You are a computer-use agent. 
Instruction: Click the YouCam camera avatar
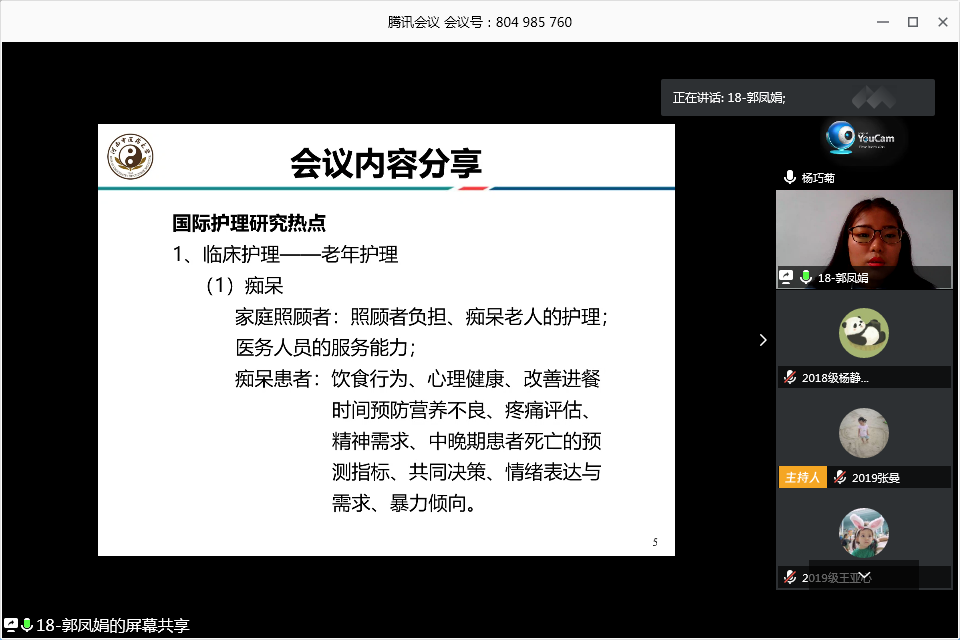click(863, 140)
